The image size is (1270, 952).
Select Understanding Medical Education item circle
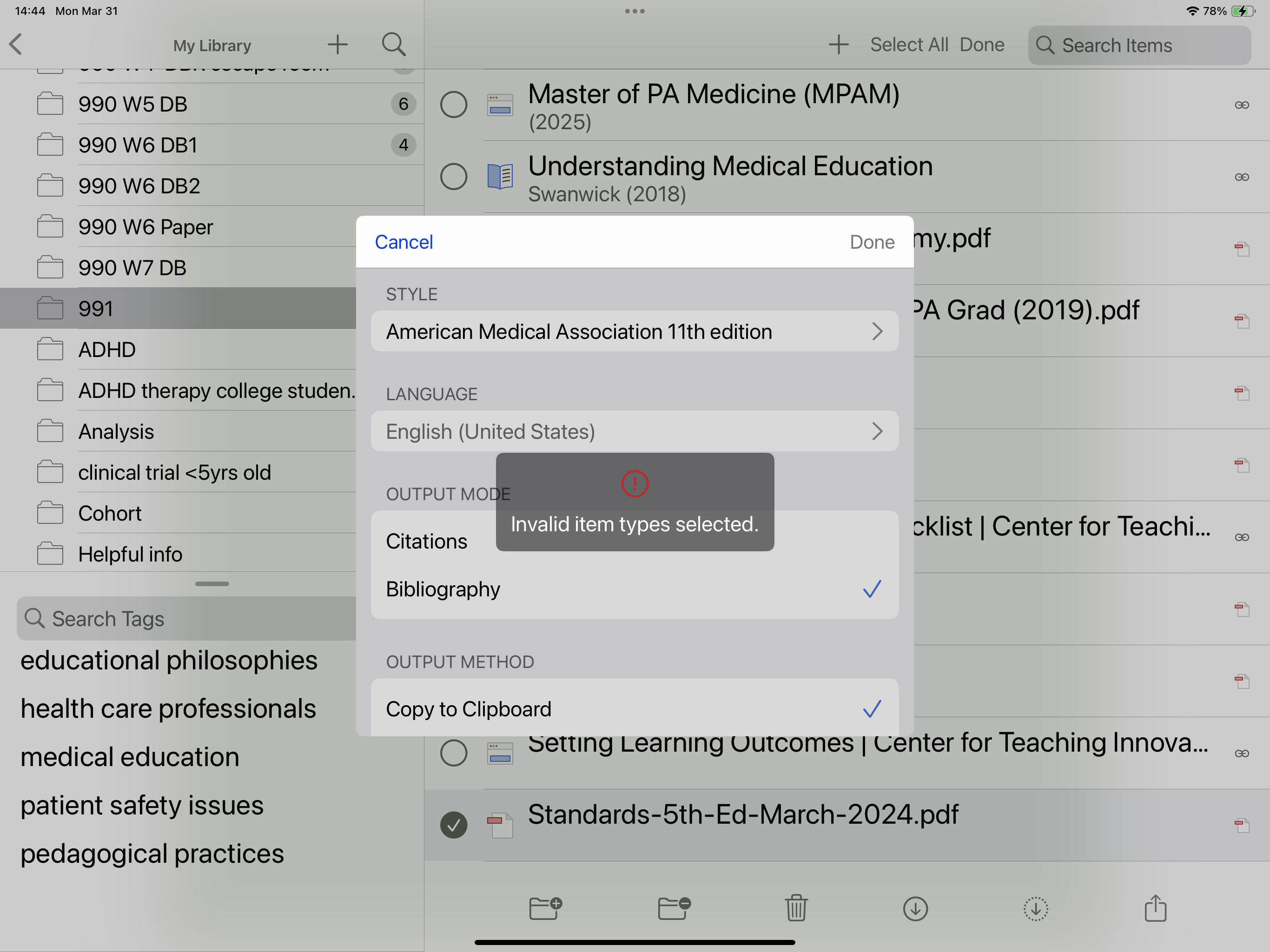454,176
